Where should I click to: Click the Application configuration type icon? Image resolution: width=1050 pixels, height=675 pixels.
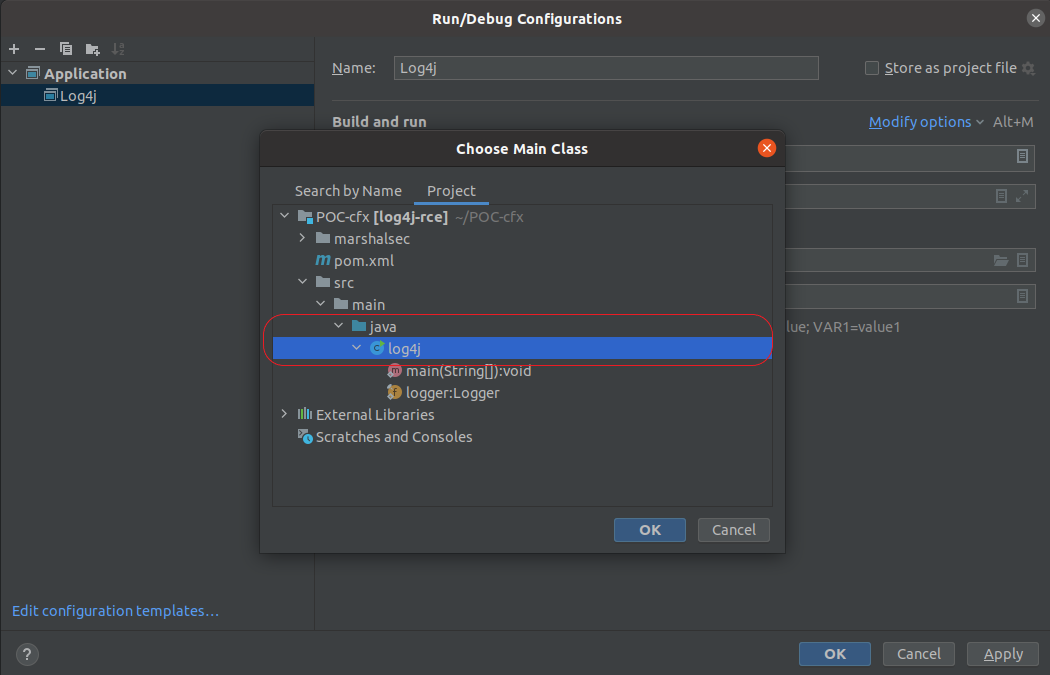(33, 73)
